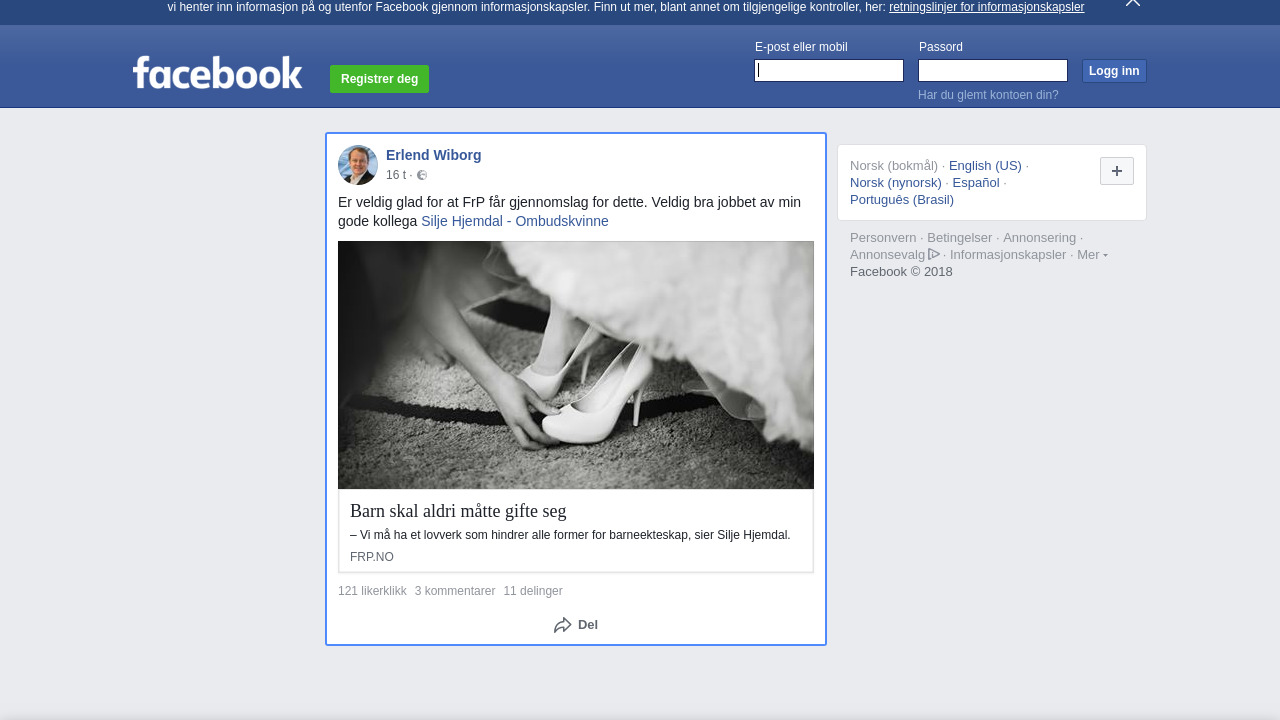
Task: Open the Annonsering footer link
Action: tap(1039, 238)
